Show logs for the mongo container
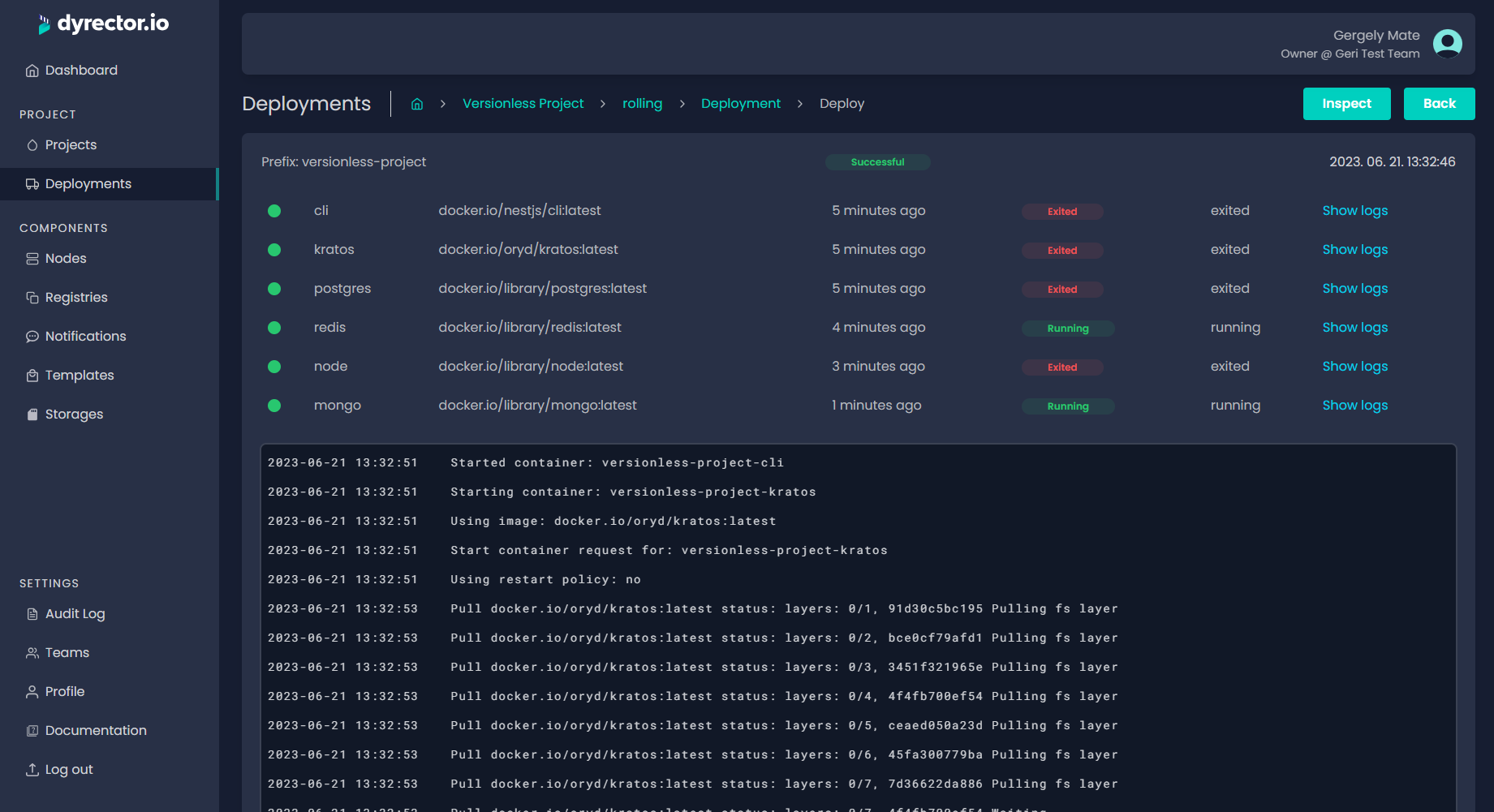The height and width of the screenshot is (812, 1494). coord(1354,406)
